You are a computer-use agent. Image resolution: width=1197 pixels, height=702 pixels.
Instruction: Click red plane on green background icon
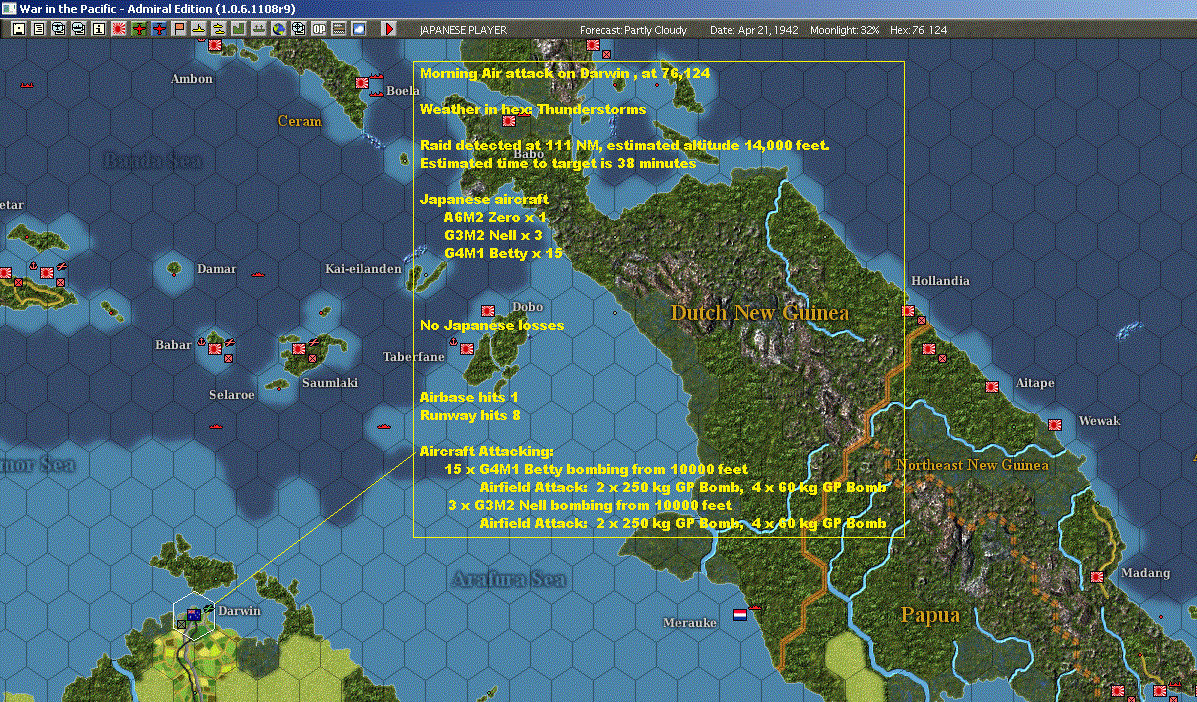tap(138, 29)
